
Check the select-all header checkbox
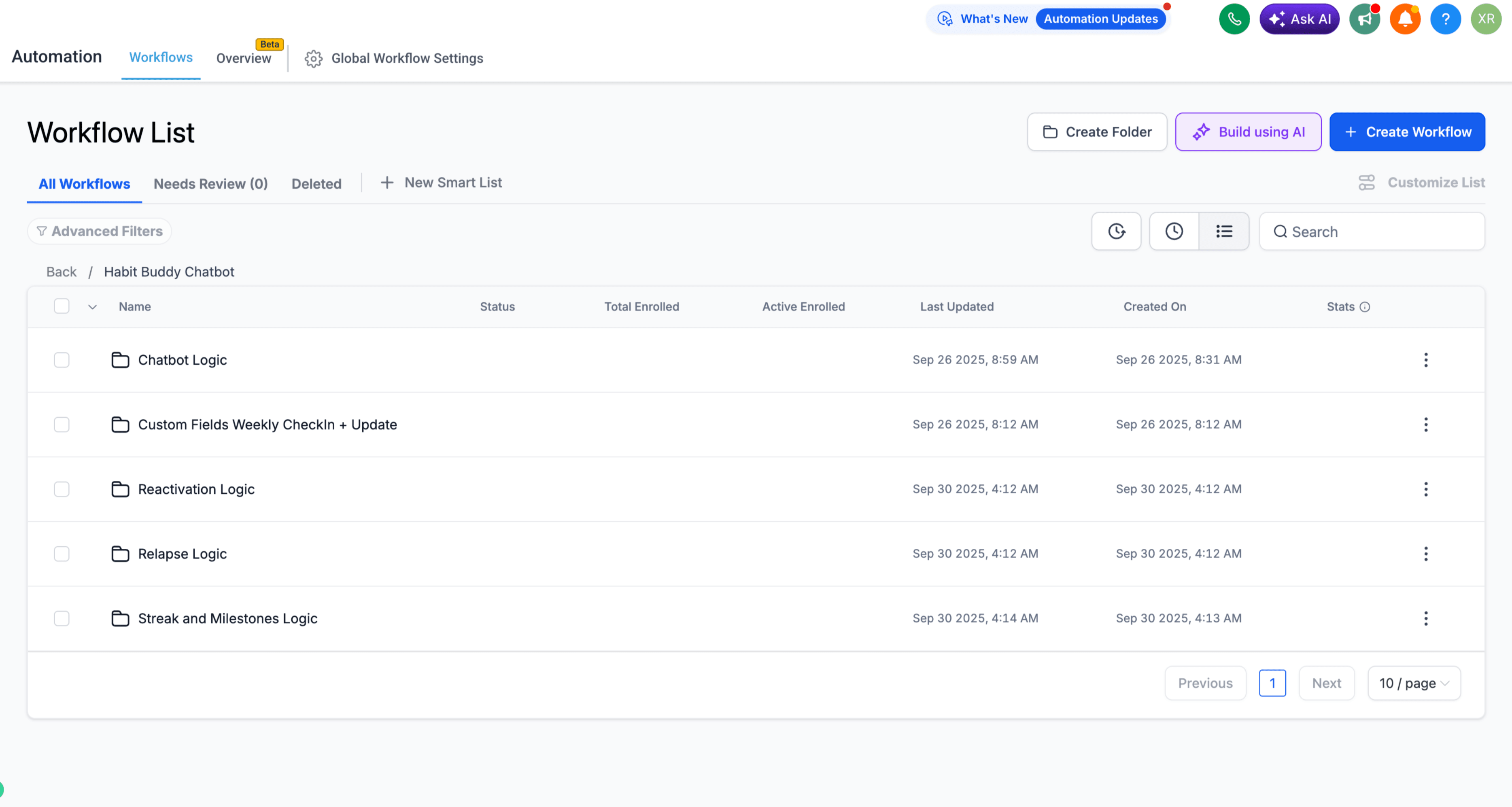pos(62,306)
